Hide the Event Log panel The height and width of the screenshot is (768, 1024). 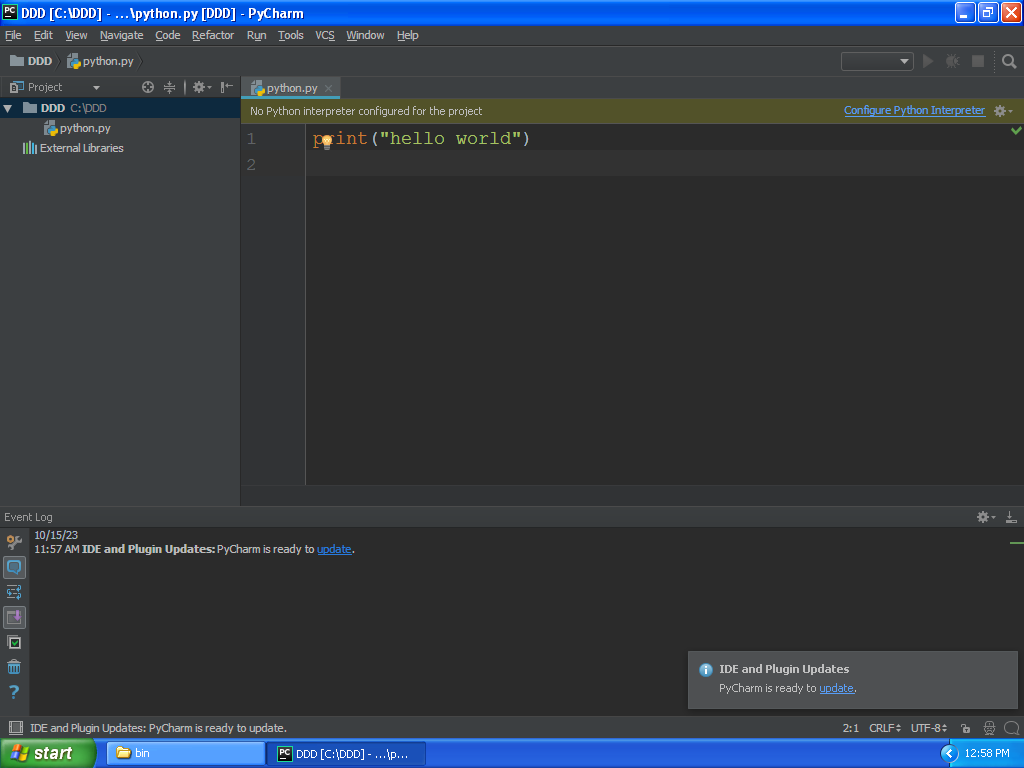[1011, 517]
